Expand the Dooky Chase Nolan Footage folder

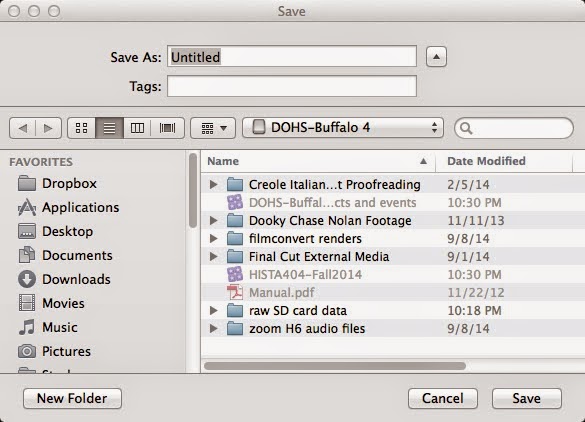click(x=213, y=221)
